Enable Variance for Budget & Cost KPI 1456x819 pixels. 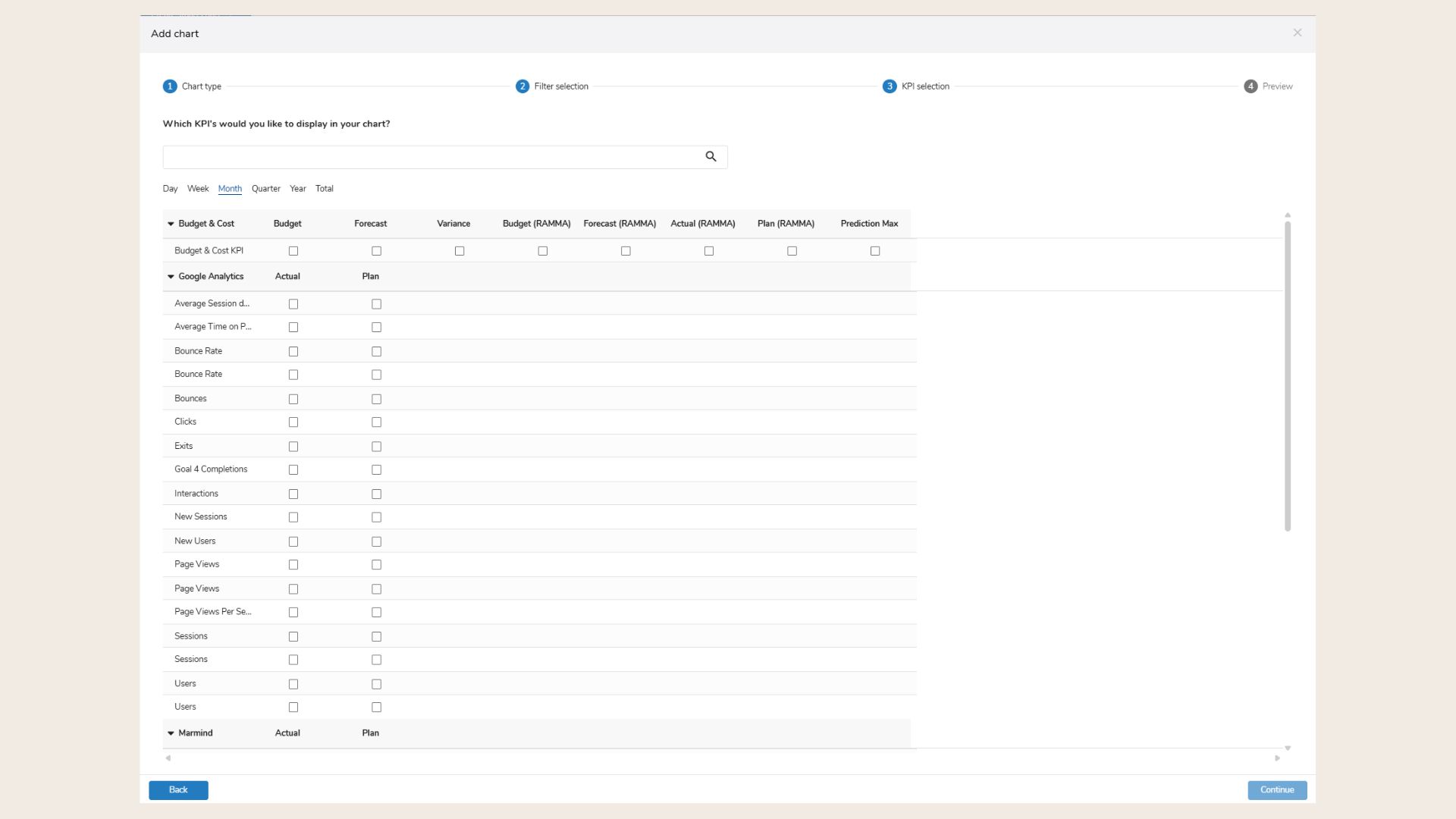[x=460, y=250]
